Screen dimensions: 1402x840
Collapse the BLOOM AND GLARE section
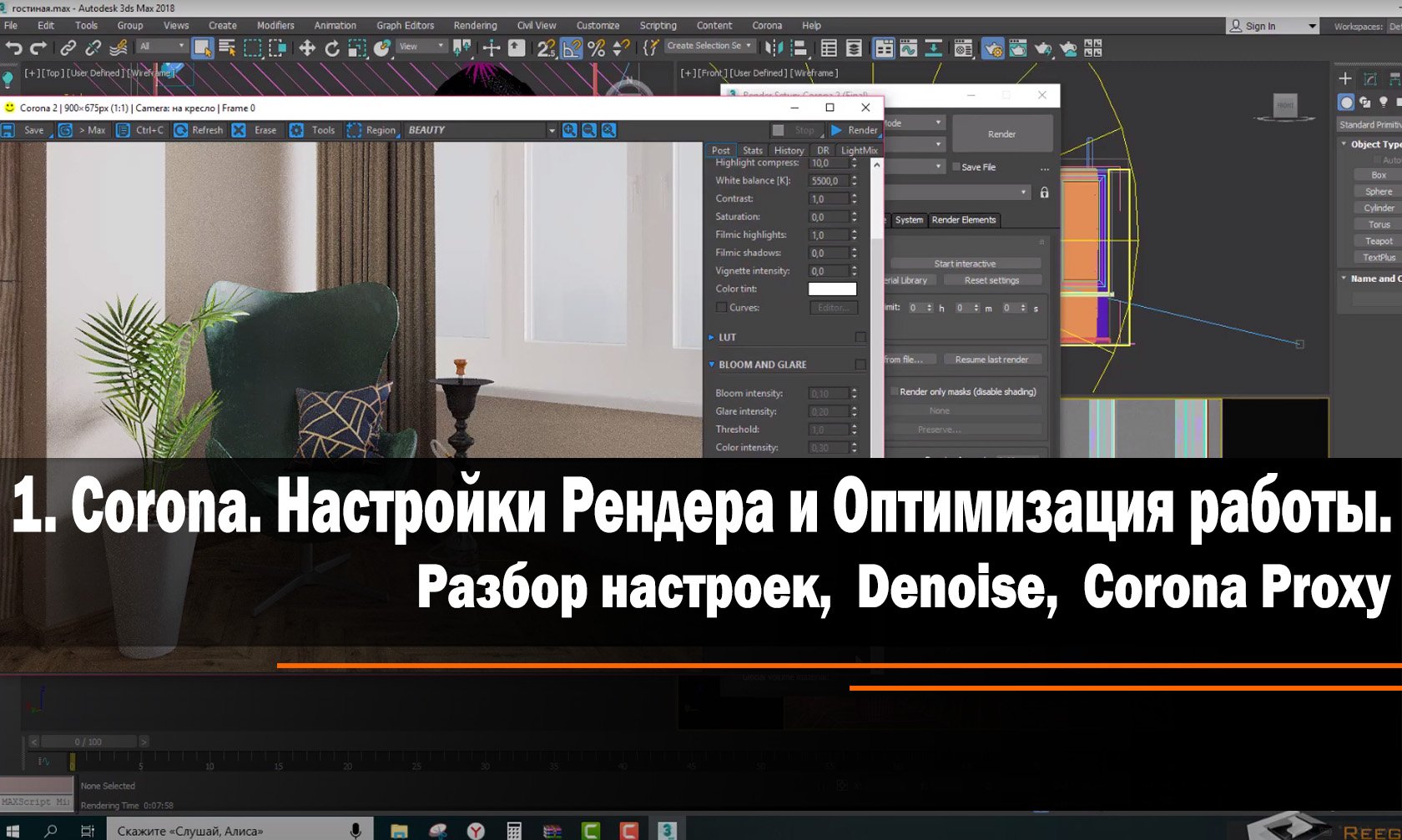tap(711, 365)
